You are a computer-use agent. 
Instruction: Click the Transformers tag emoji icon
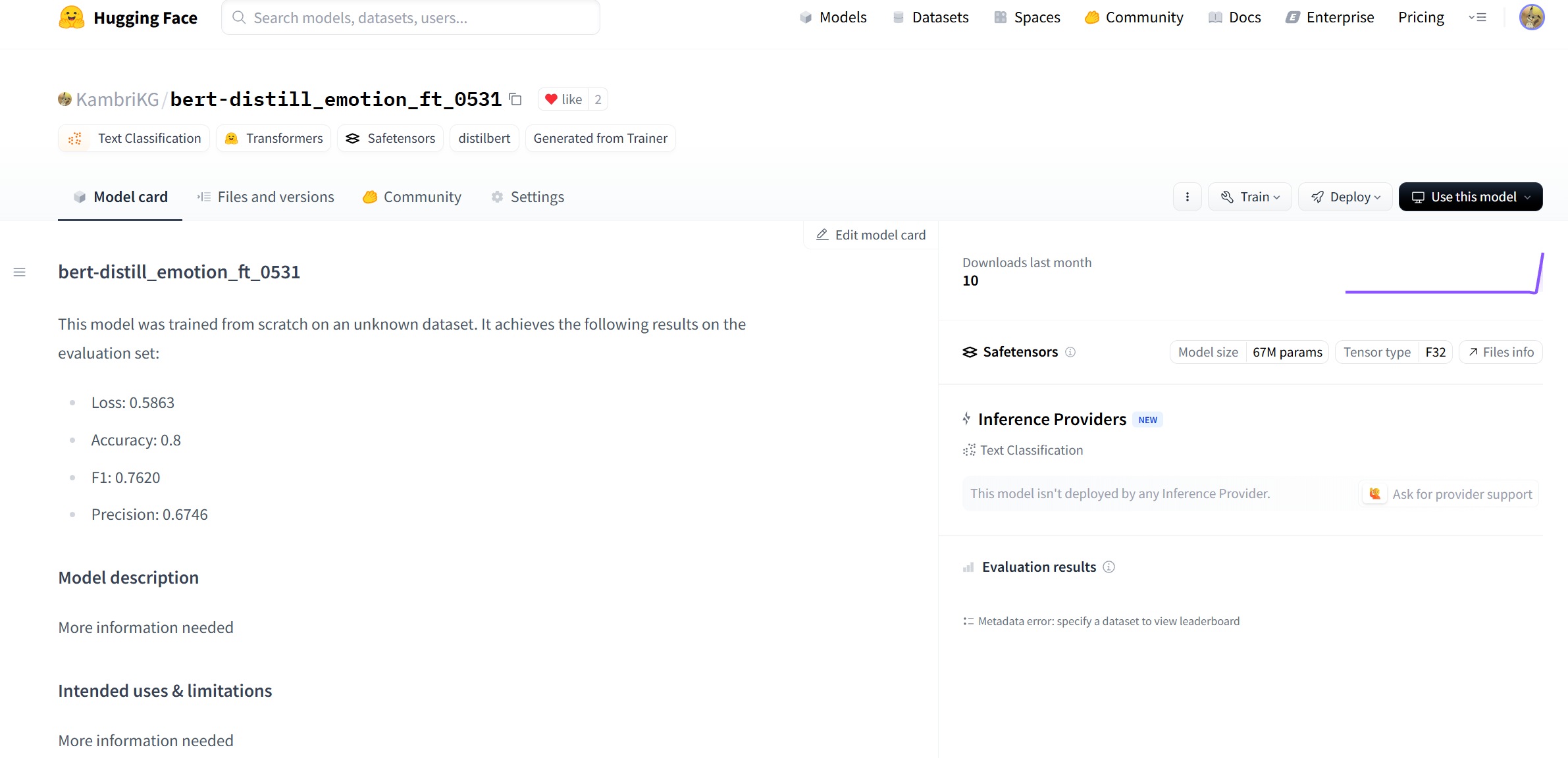(231, 138)
